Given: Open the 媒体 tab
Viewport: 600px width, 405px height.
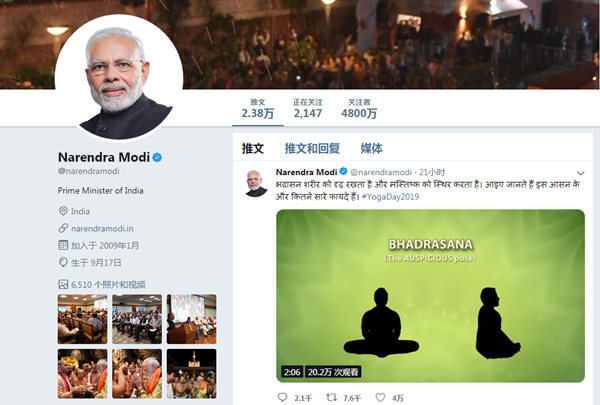Looking at the screenshot, I should 371,148.
